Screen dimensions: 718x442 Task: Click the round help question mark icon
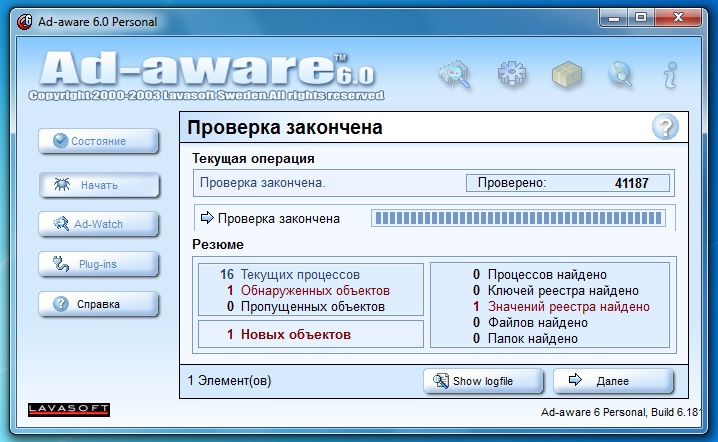tap(665, 127)
